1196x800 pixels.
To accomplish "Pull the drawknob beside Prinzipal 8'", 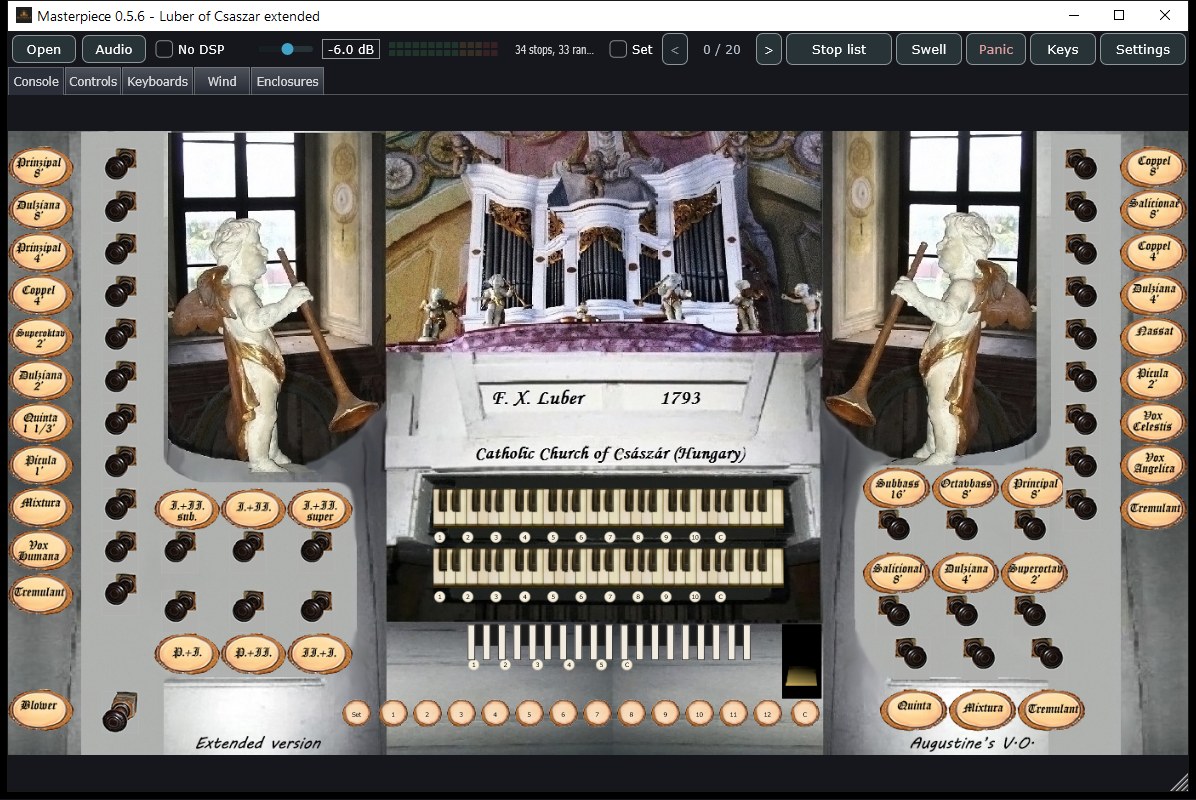I will pos(120,164).
